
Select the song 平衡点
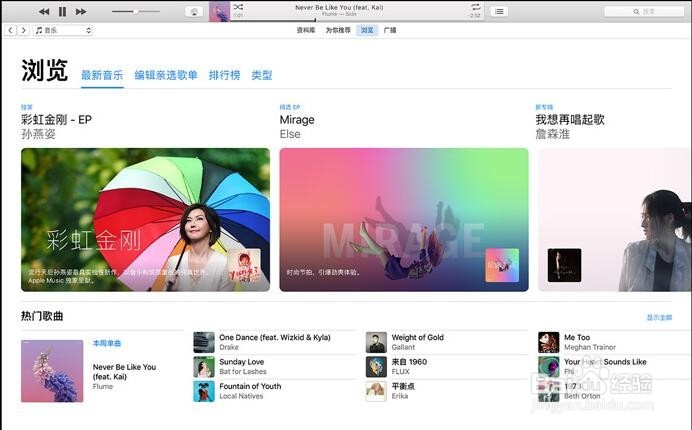[403, 386]
